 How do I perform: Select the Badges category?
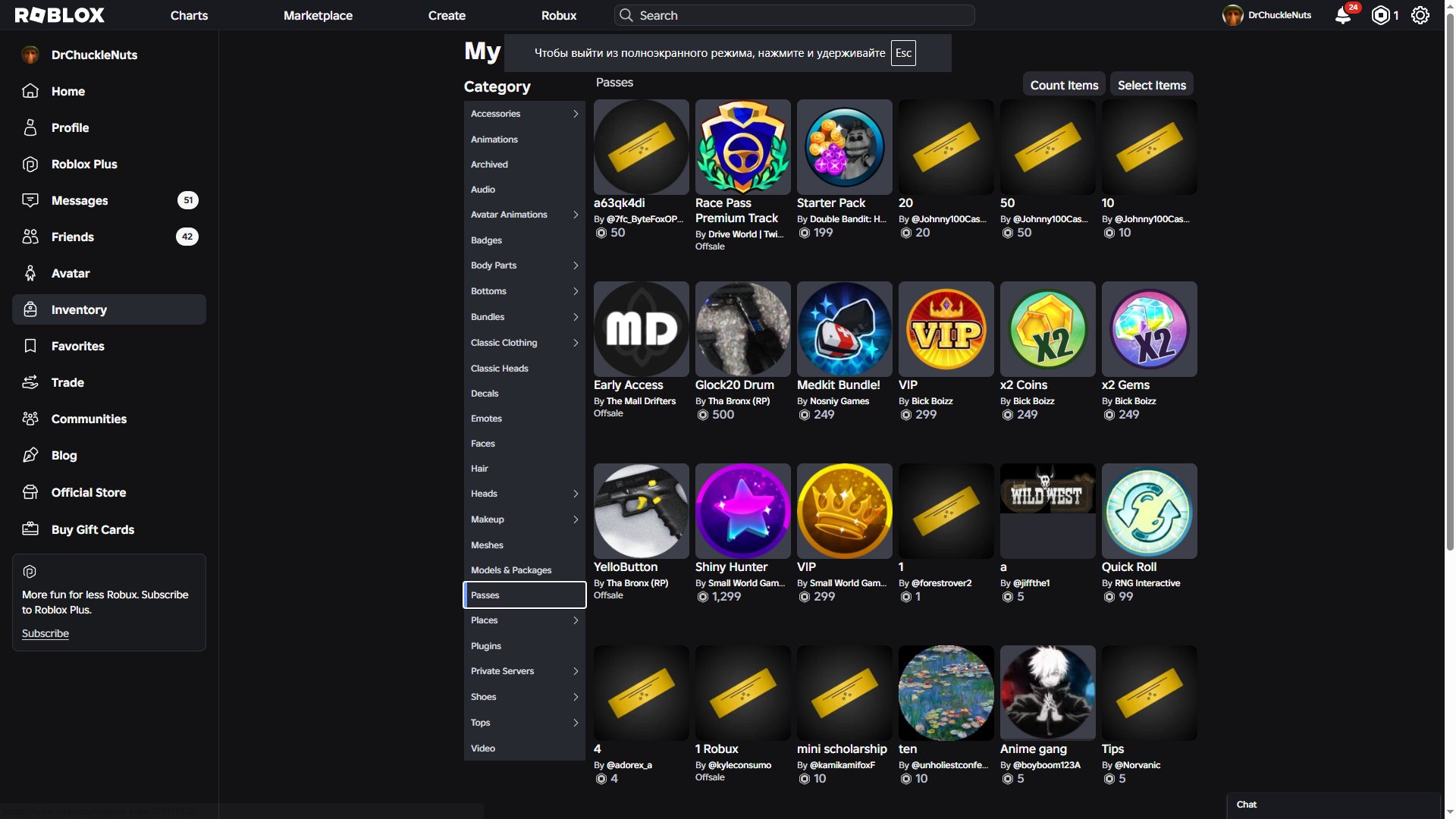[x=524, y=240]
